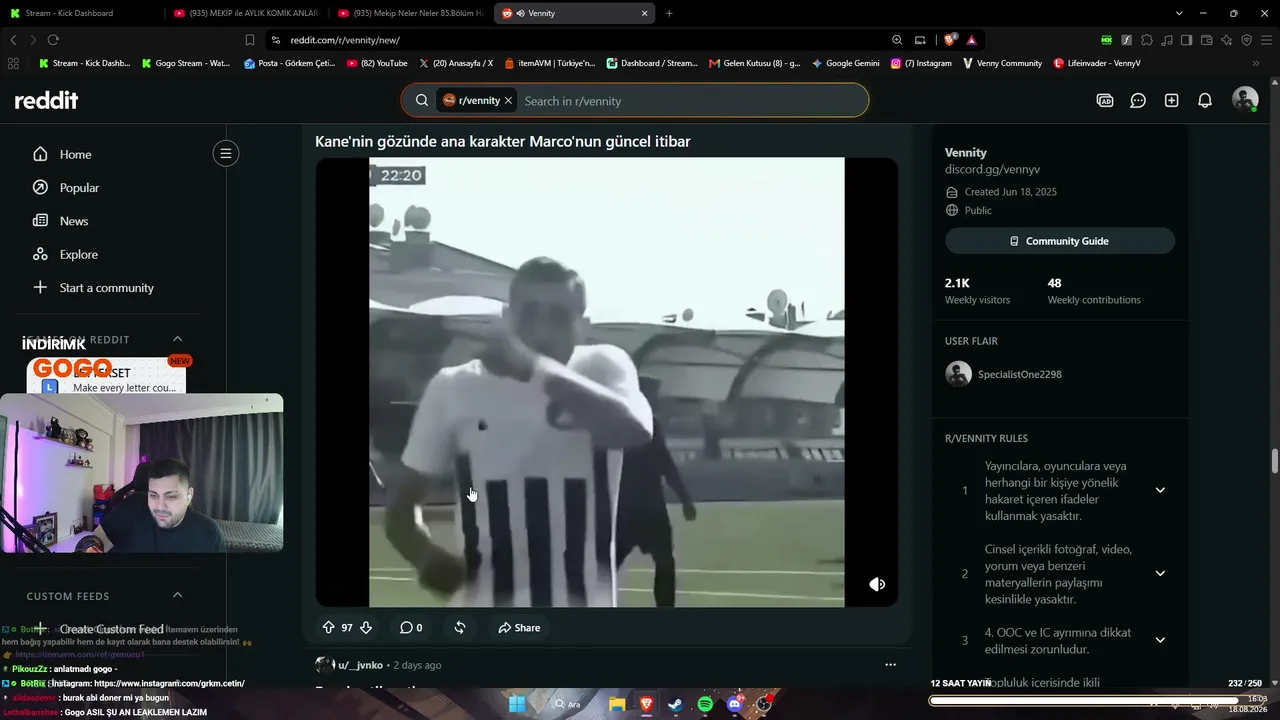Open News in sidebar
This screenshot has height=720, width=1280.
[74, 221]
